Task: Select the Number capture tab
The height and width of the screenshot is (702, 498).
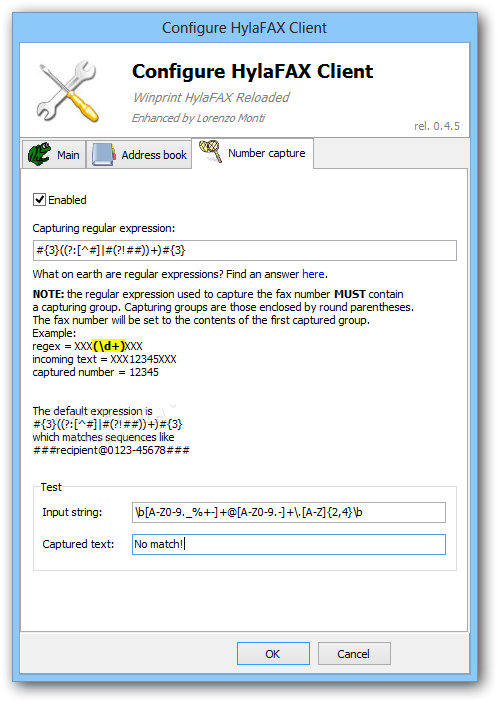Action: 253,153
